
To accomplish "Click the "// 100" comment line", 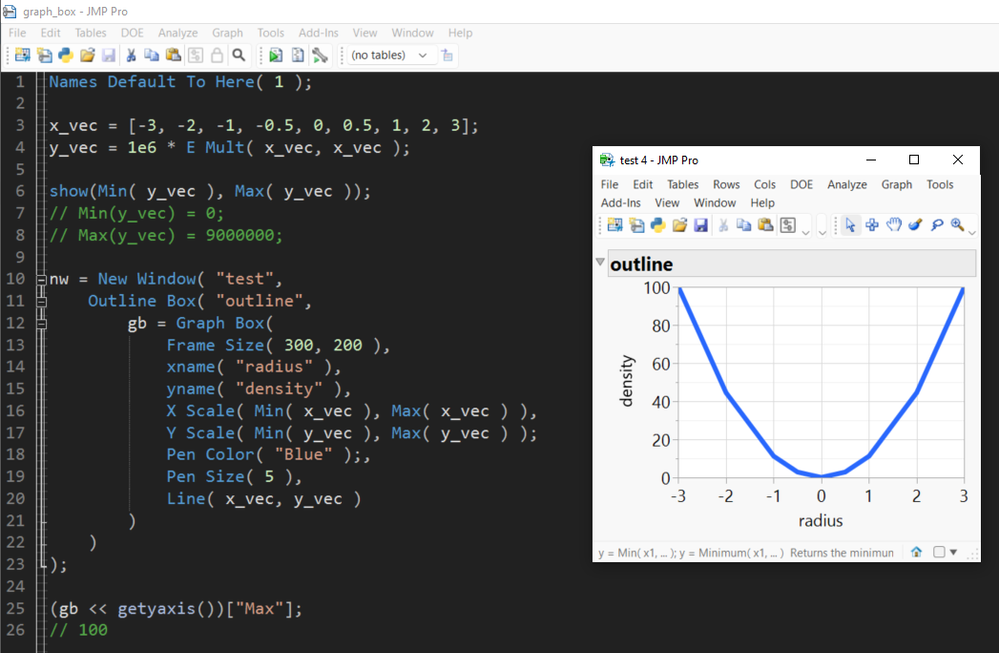I will [78, 630].
